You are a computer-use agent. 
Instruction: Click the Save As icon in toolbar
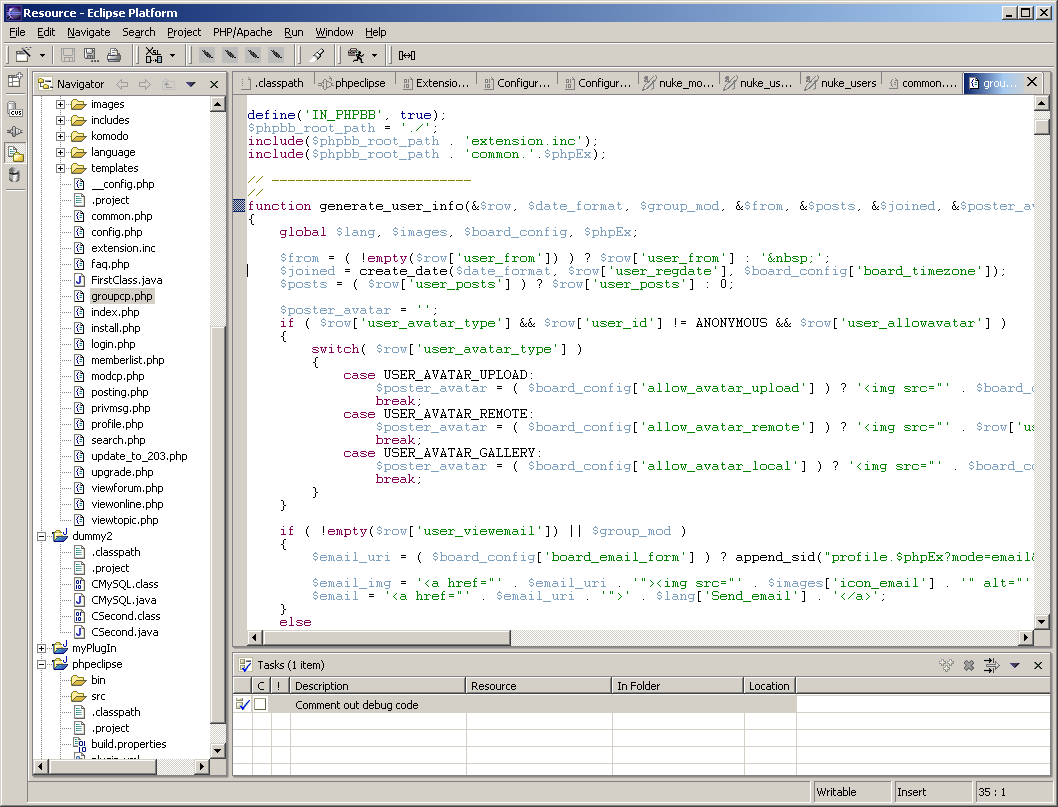coord(90,55)
